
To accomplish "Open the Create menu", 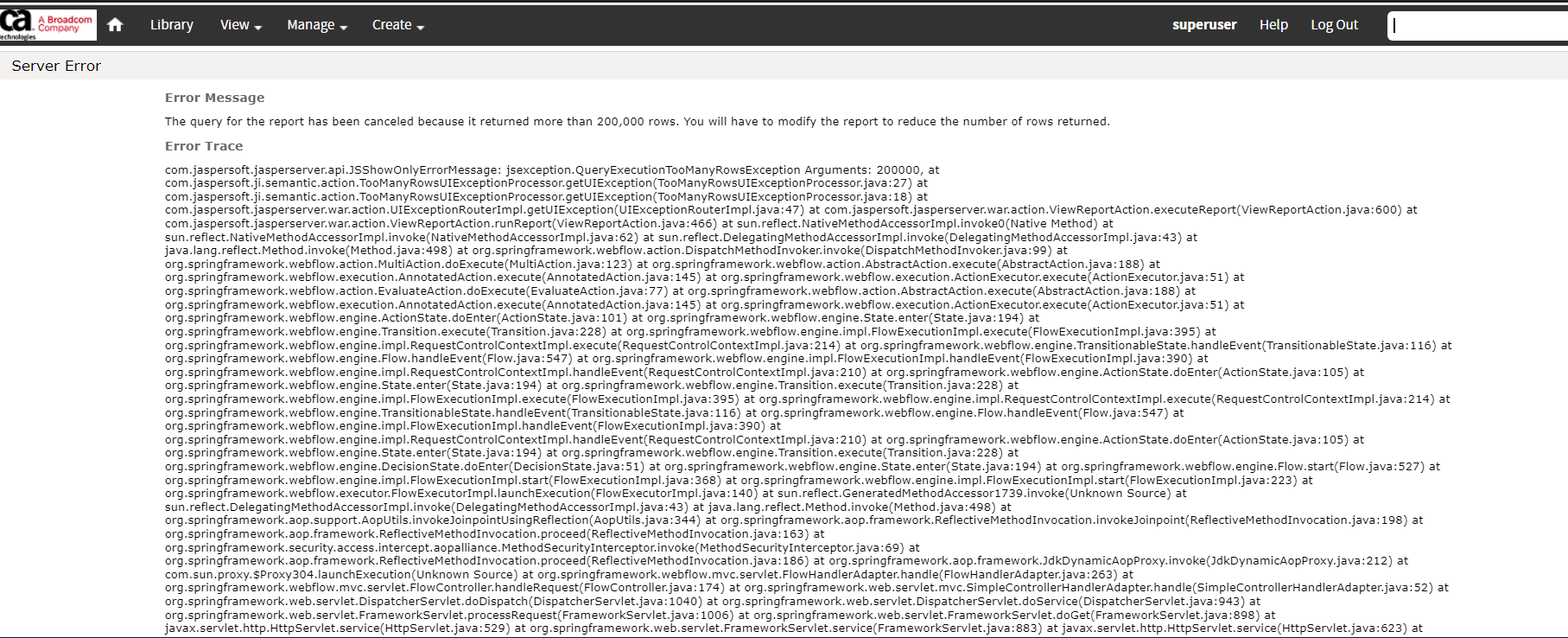I will 398,25.
